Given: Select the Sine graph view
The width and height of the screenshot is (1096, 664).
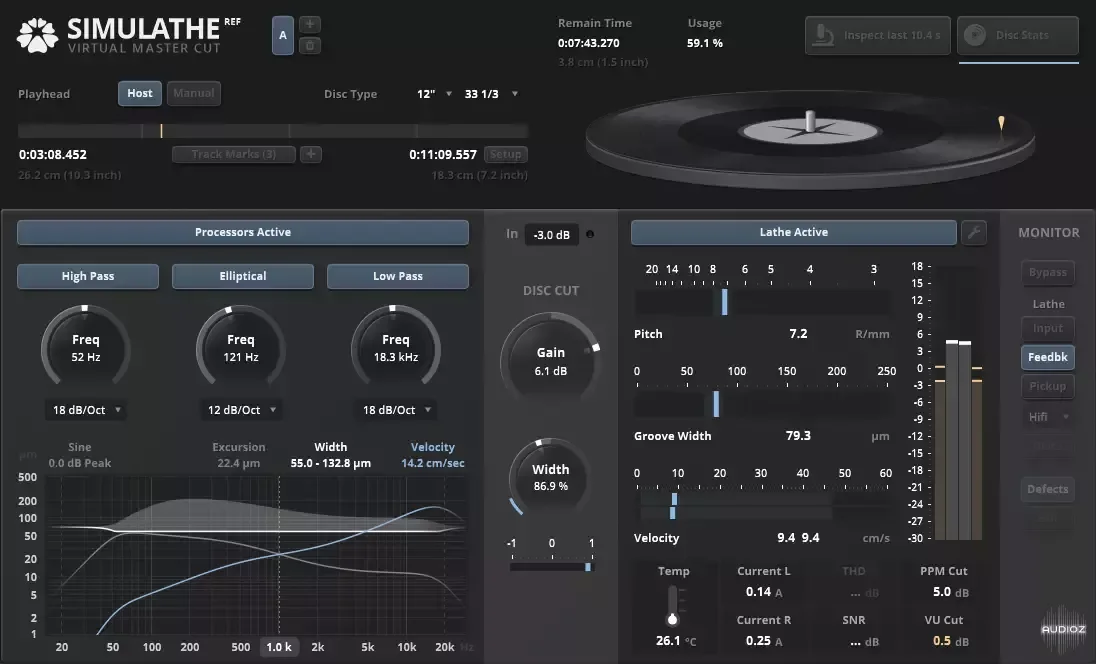Looking at the screenshot, I should click(80, 454).
